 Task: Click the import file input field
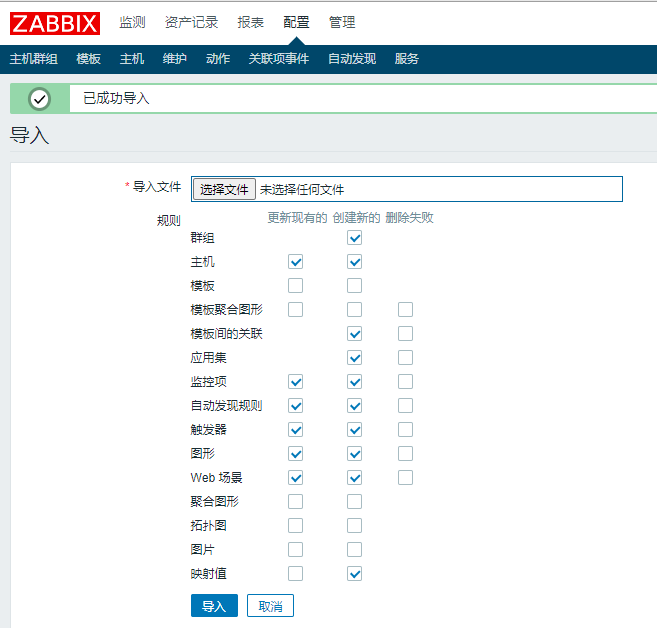pyautogui.click(x=407, y=189)
